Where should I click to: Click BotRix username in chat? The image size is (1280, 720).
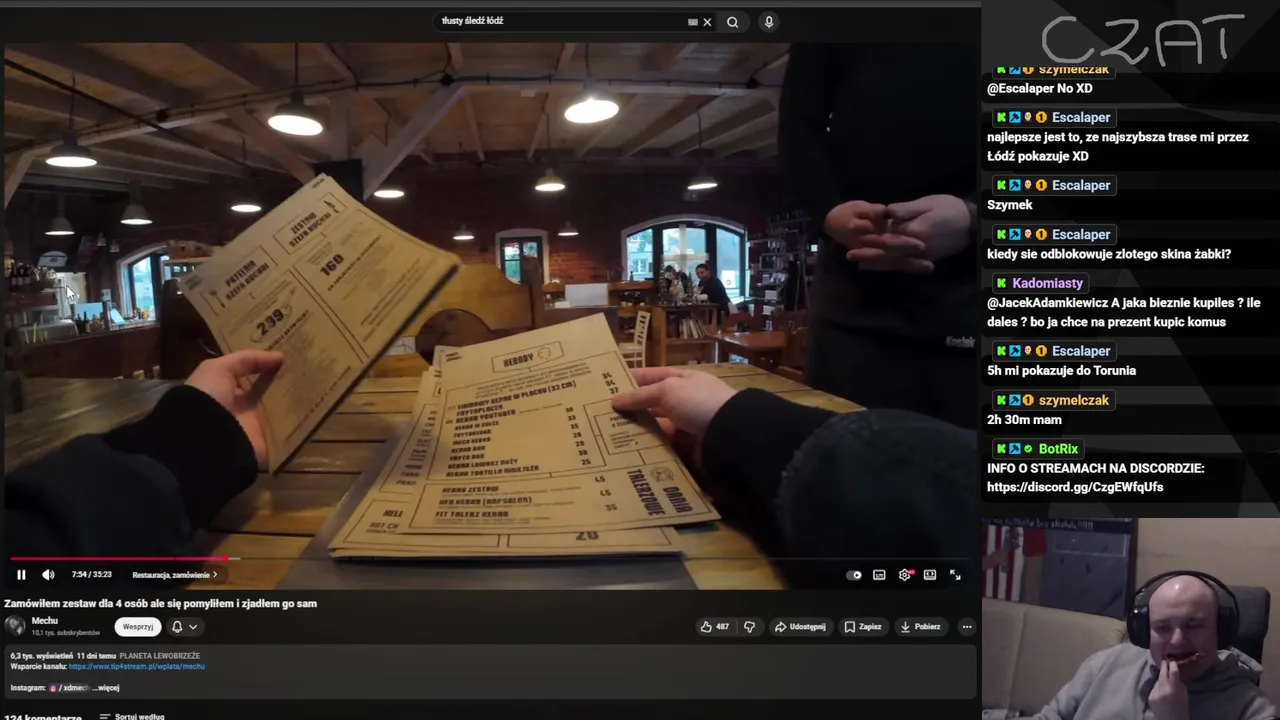click(x=1058, y=449)
